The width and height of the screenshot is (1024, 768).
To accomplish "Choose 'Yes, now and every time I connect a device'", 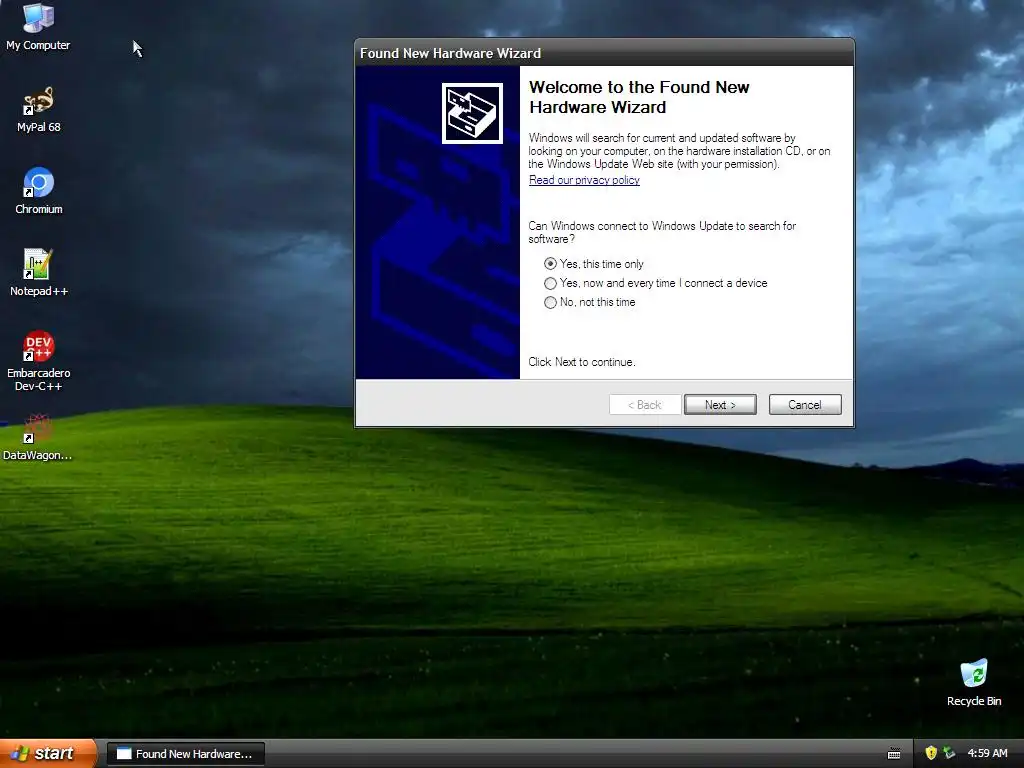I will (x=655, y=283).
